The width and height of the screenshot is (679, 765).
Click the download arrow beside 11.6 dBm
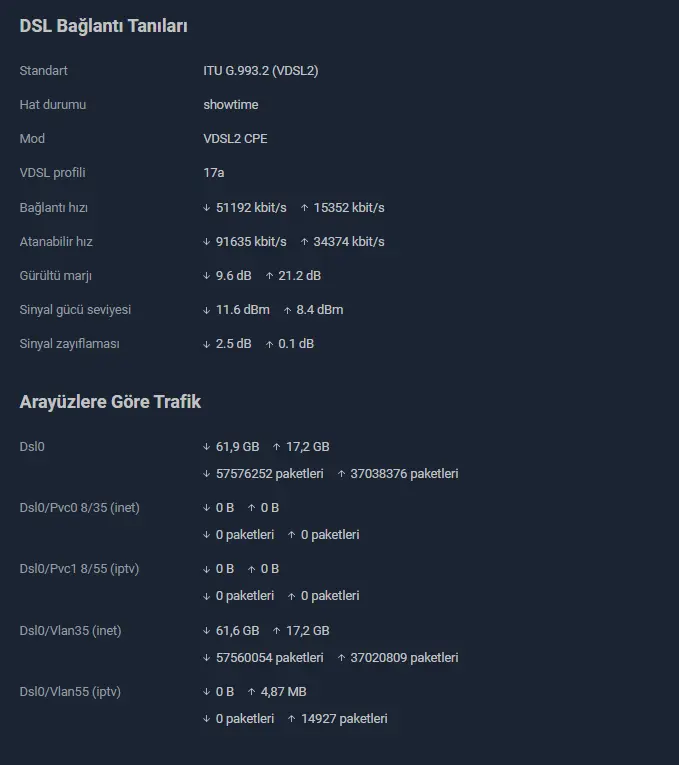coord(206,310)
